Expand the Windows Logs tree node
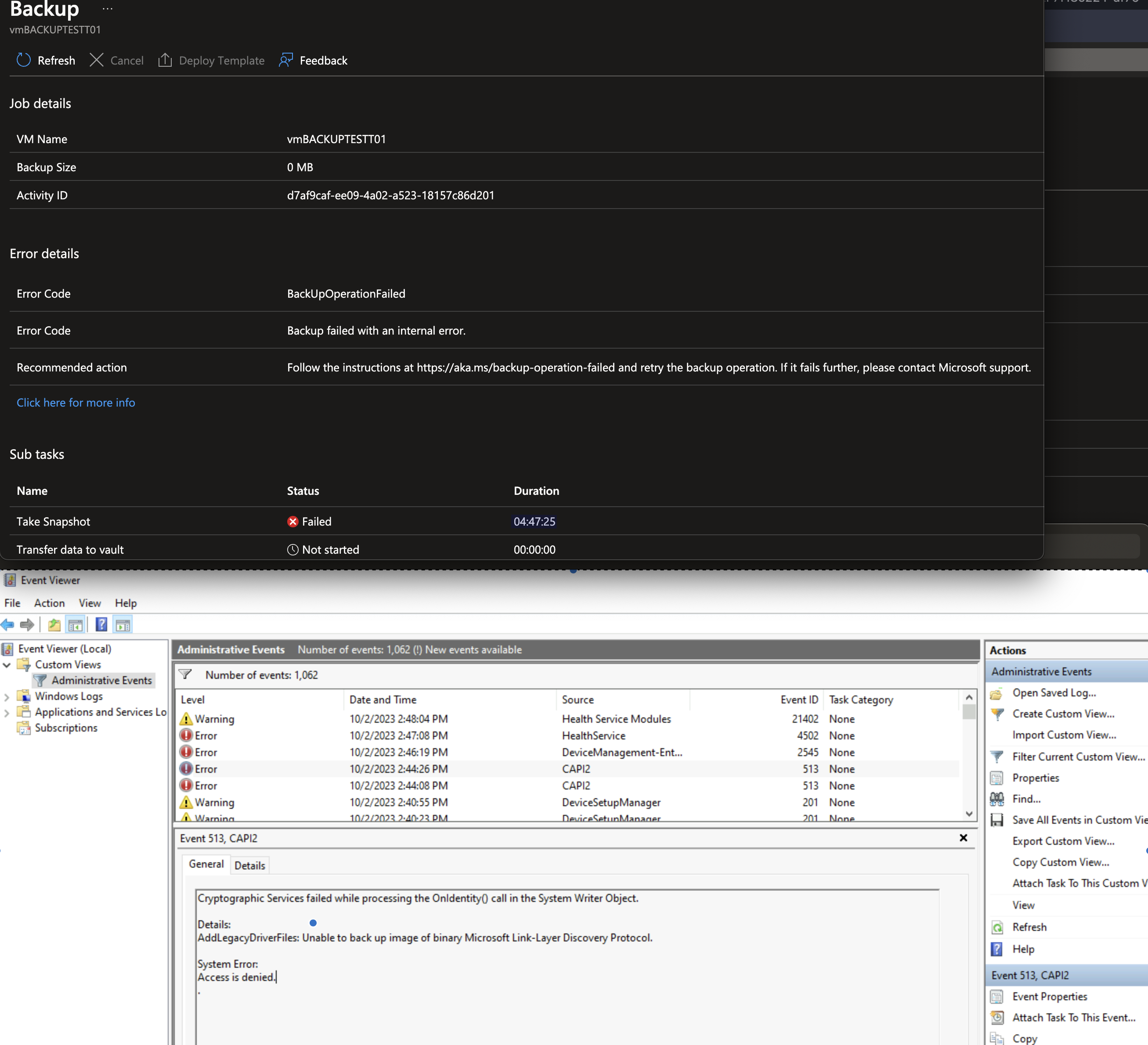1148x1045 pixels. click(x=7, y=697)
